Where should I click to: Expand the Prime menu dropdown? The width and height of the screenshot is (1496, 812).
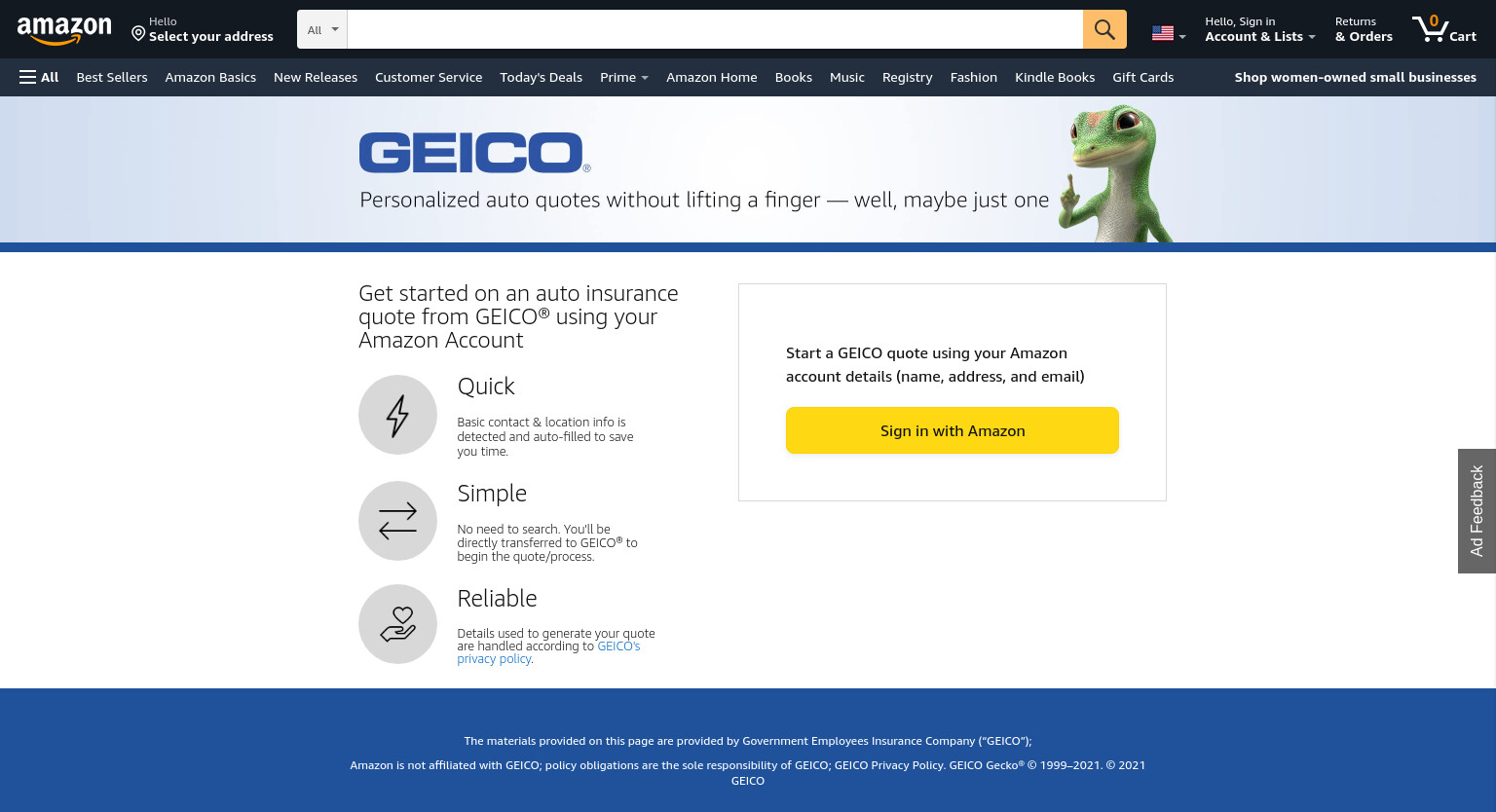(623, 77)
